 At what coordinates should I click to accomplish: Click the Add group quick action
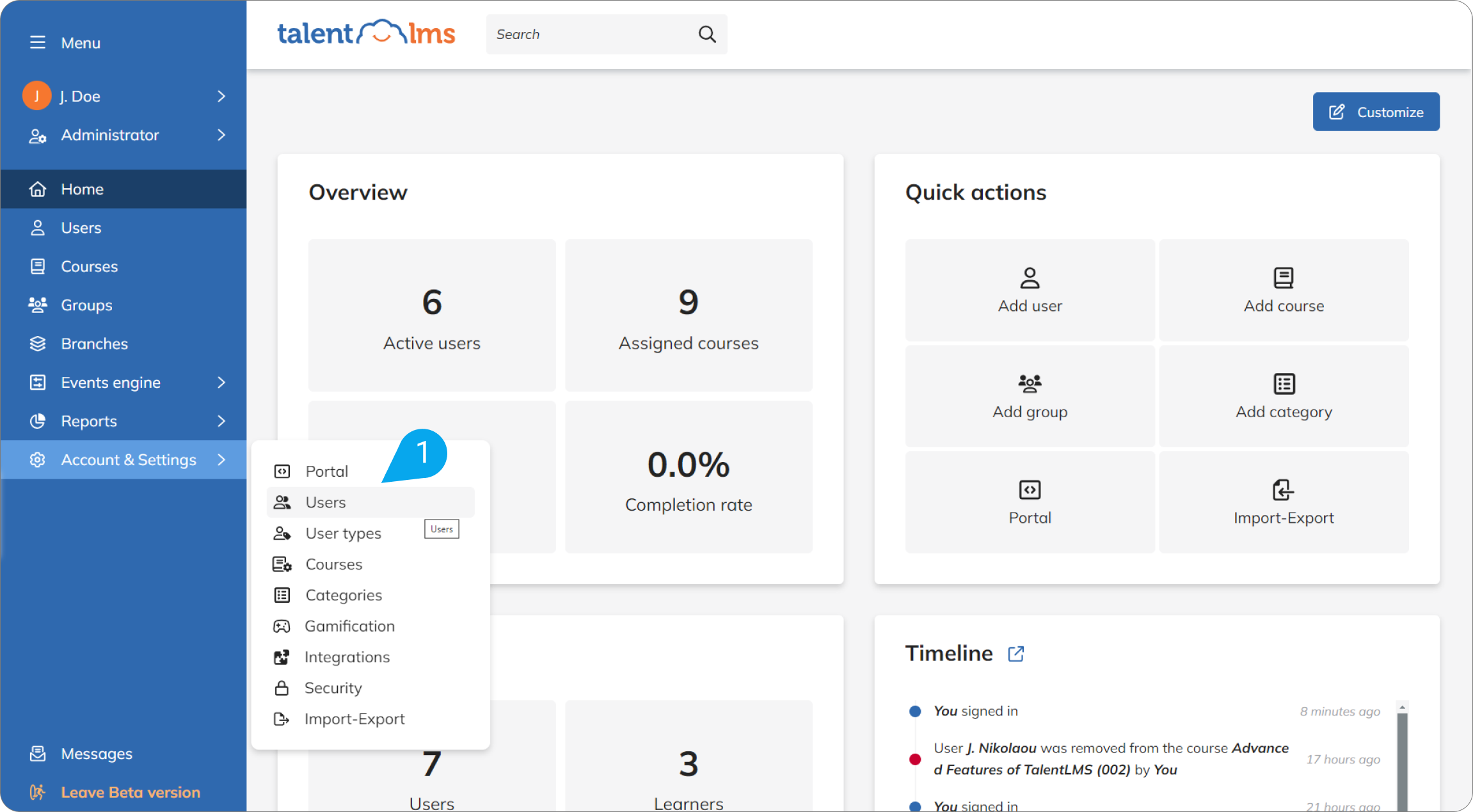1030,396
